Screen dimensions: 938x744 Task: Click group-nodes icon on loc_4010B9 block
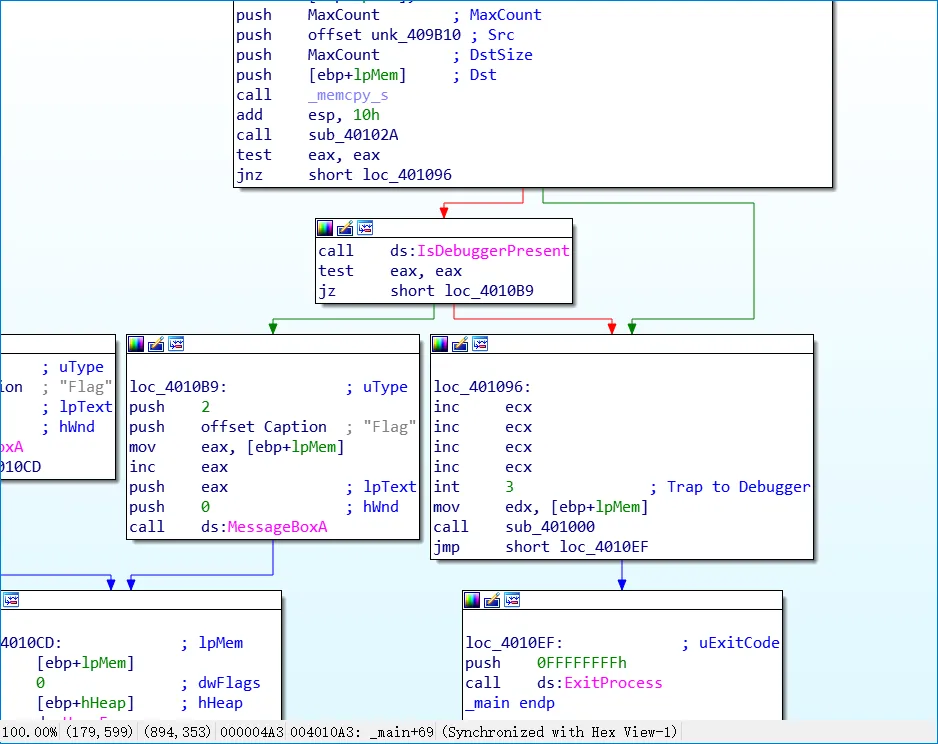tap(176, 344)
